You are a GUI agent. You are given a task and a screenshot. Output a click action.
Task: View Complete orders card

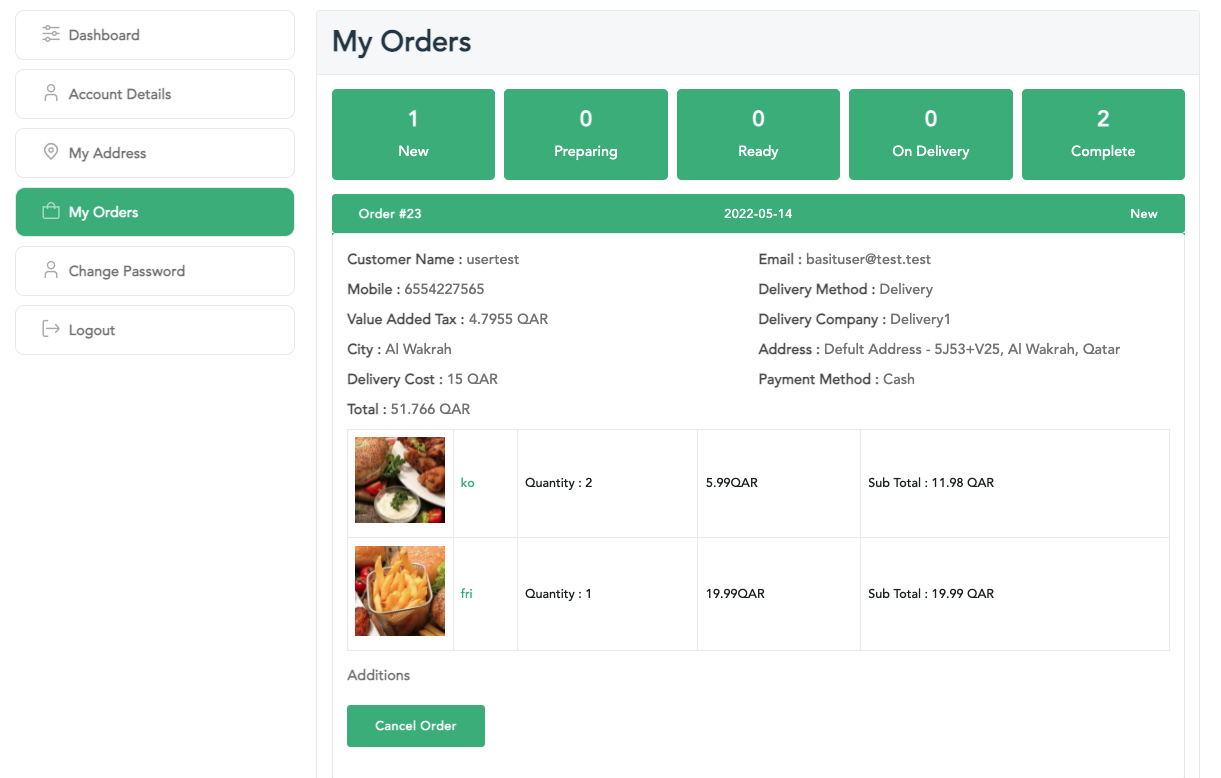click(1103, 135)
